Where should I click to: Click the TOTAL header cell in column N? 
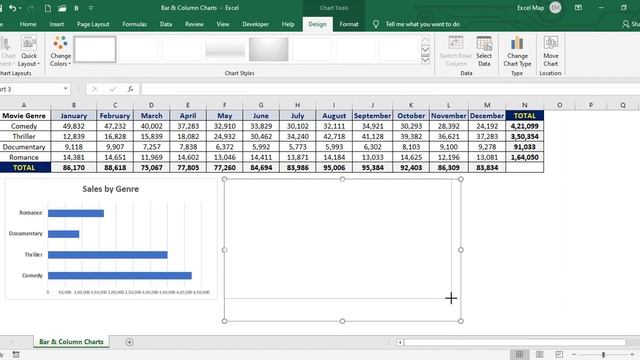[524, 116]
